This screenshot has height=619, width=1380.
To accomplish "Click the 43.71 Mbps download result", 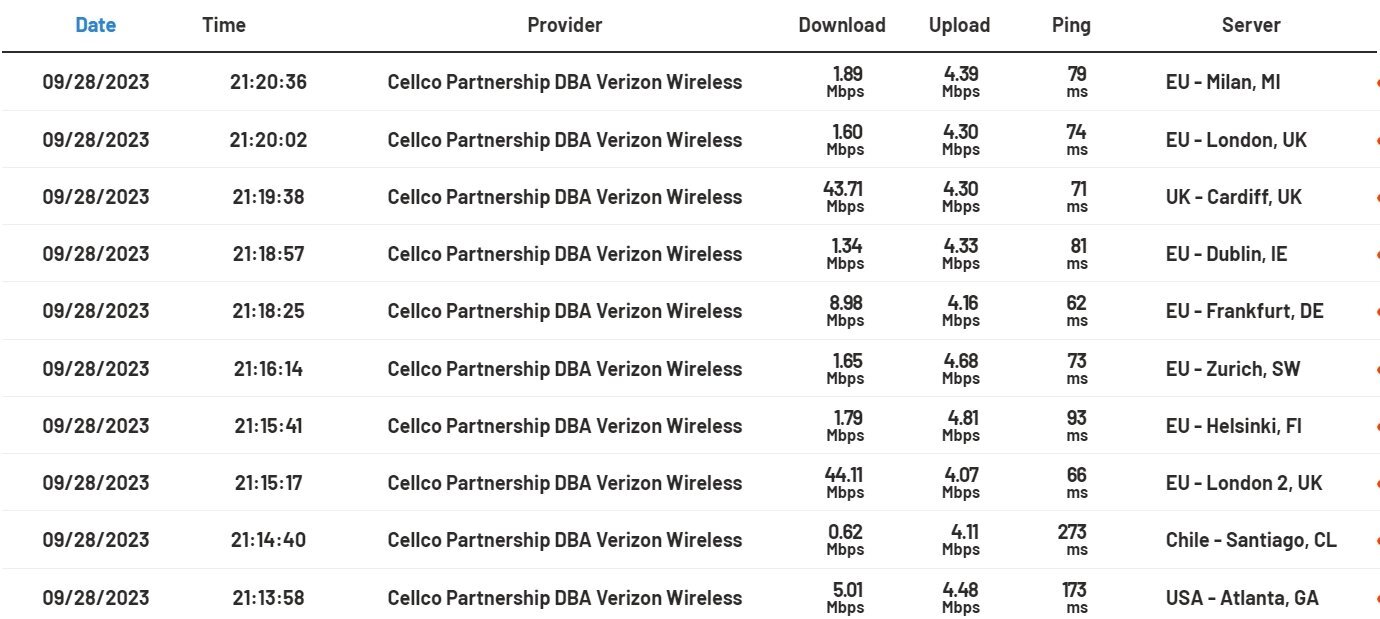I will pos(845,197).
